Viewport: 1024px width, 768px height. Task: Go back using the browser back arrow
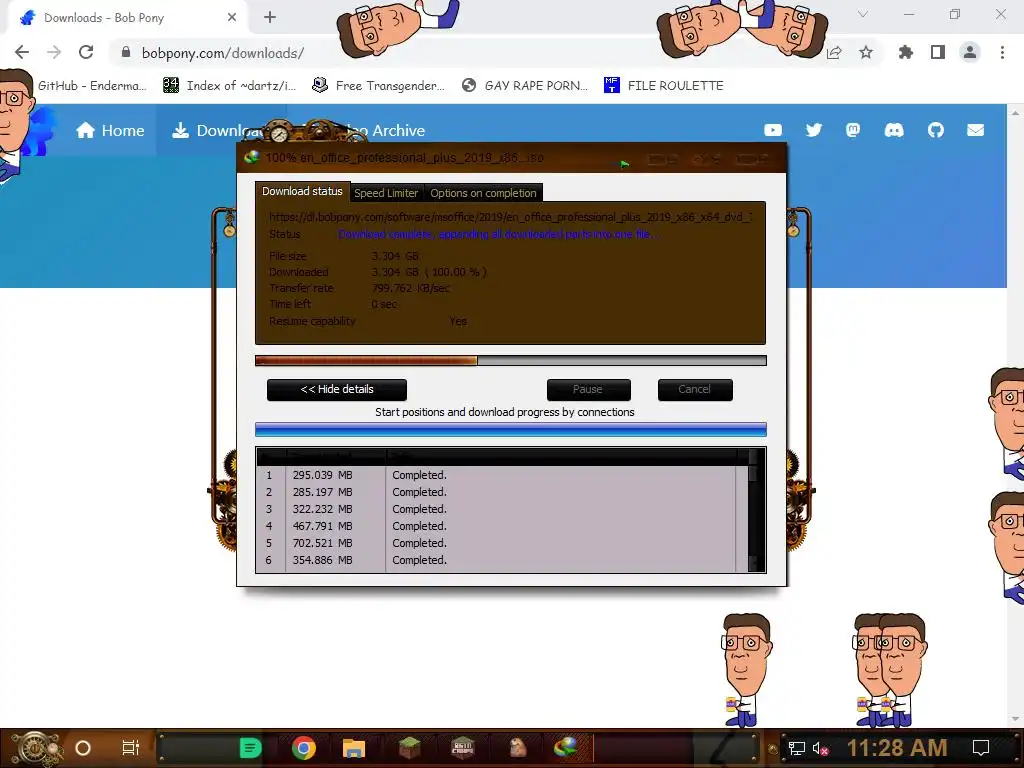22,52
